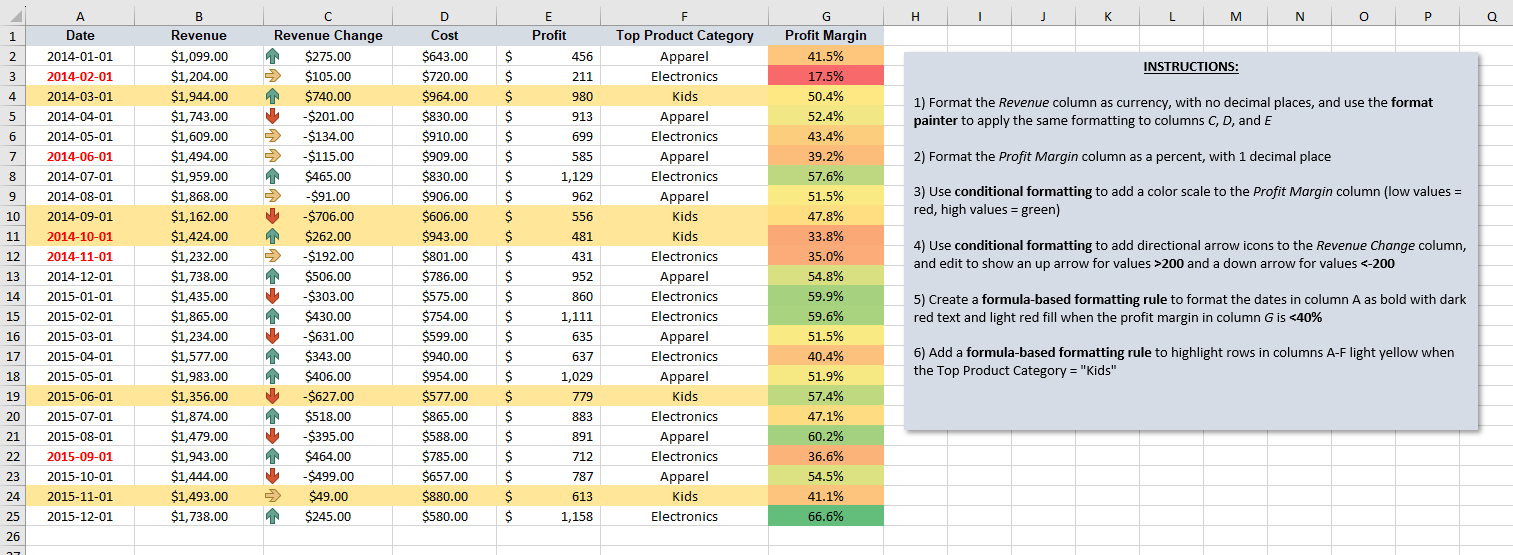
Task: Select the 60.2% profit margin cell
Action: pos(826,437)
